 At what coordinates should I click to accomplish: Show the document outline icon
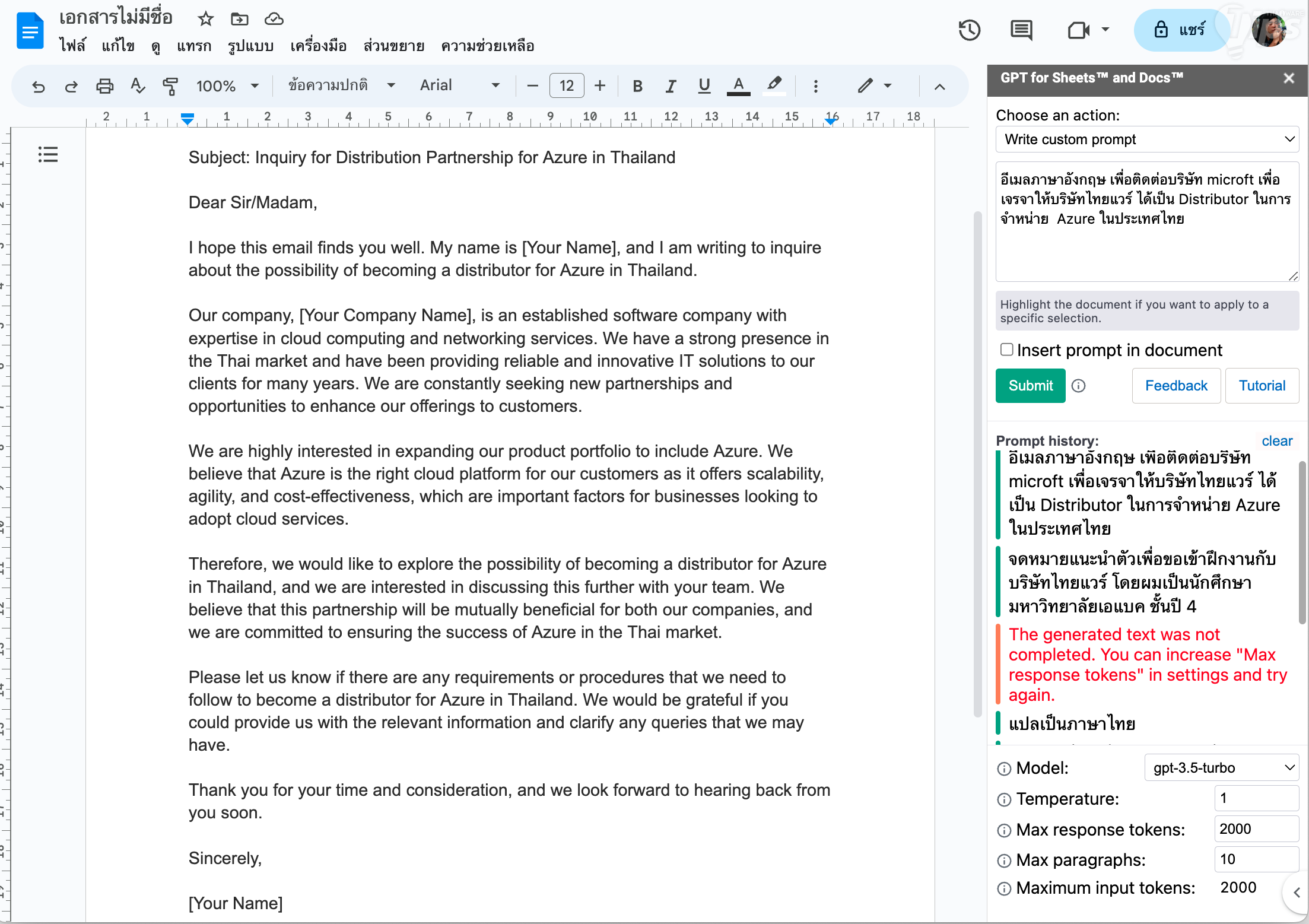pyautogui.click(x=48, y=155)
